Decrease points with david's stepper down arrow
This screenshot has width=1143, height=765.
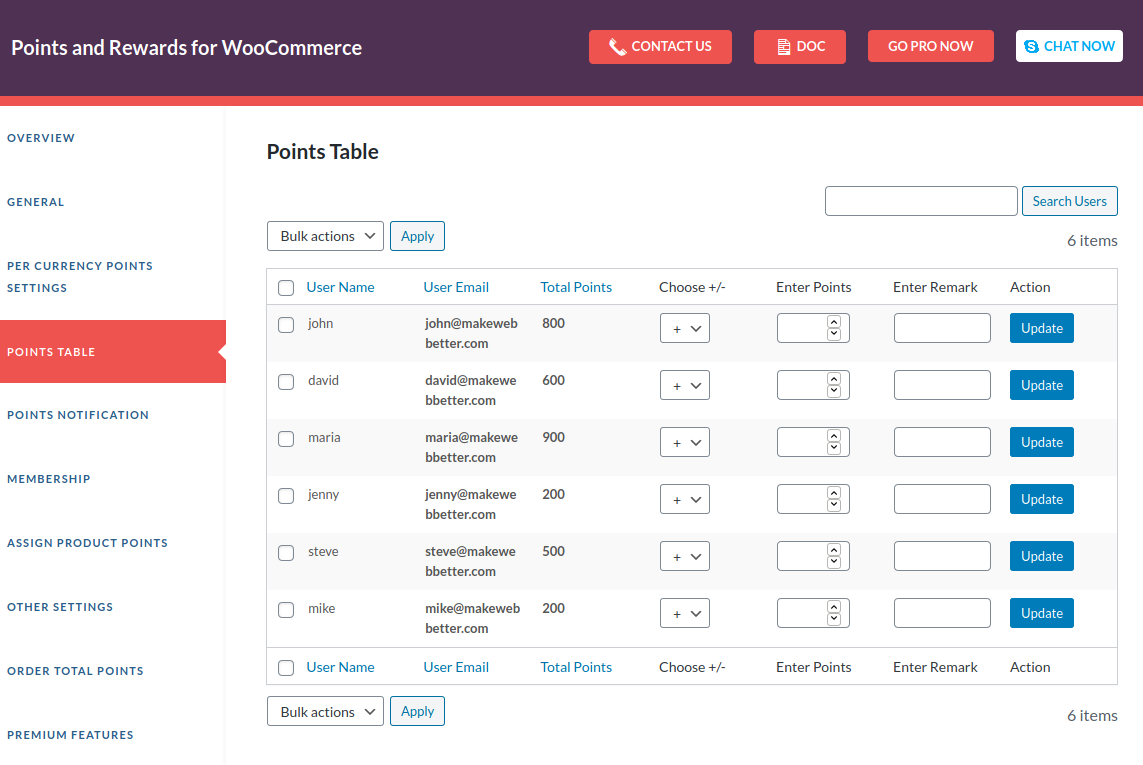click(x=834, y=392)
